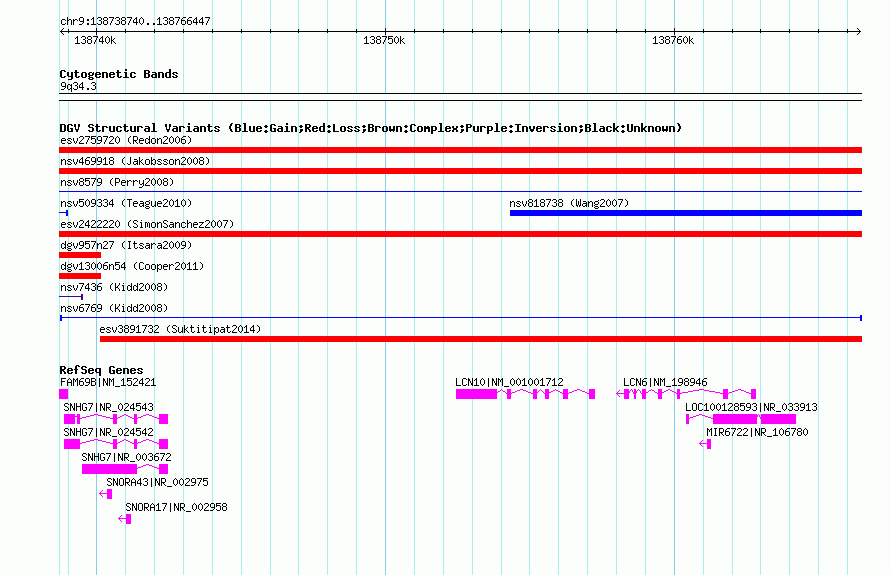The width and height of the screenshot is (890, 575).
Task: Click the 138760k ruler label
Action: 673,40
